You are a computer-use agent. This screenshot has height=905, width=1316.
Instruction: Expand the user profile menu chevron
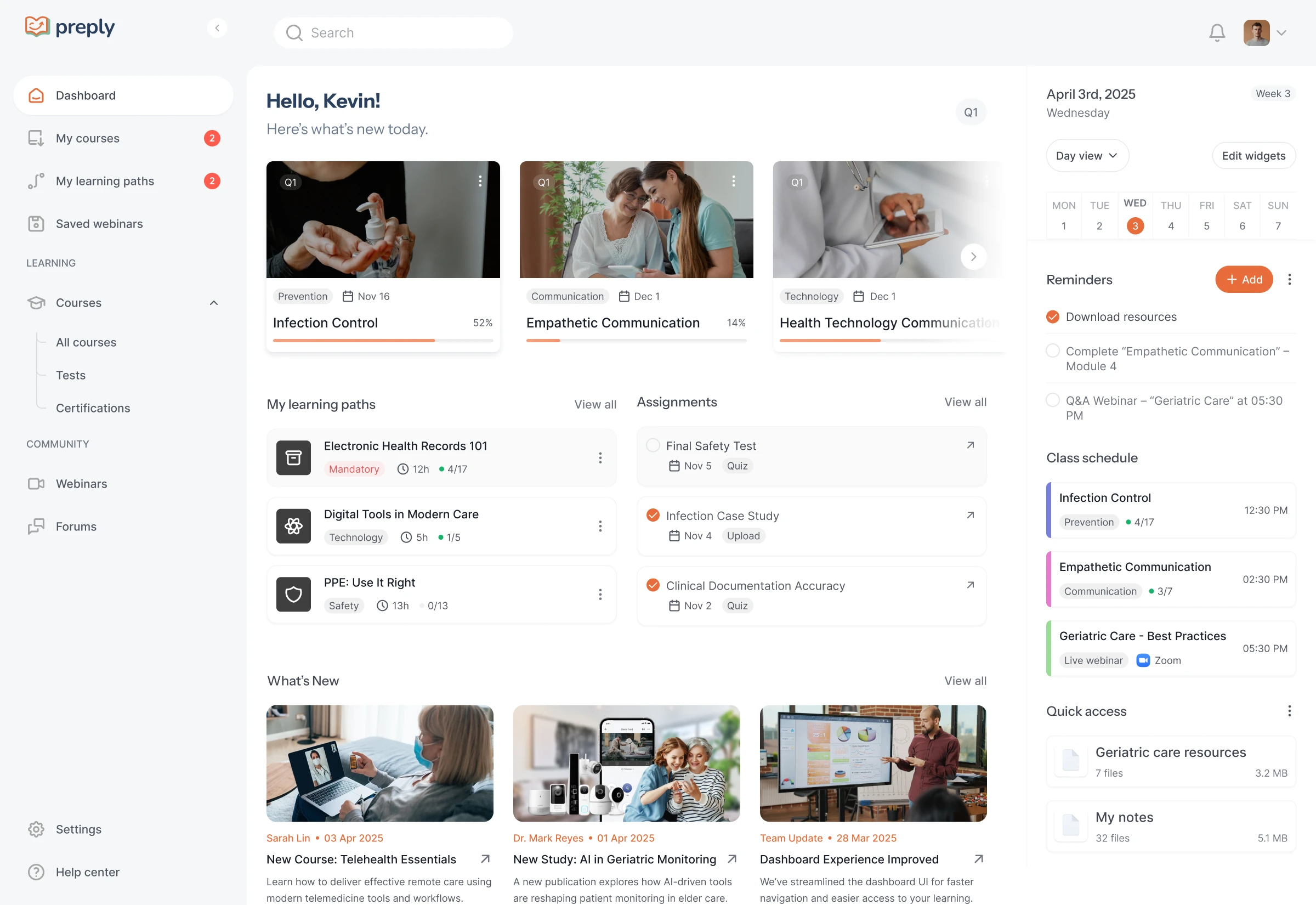pyautogui.click(x=1281, y=33)
